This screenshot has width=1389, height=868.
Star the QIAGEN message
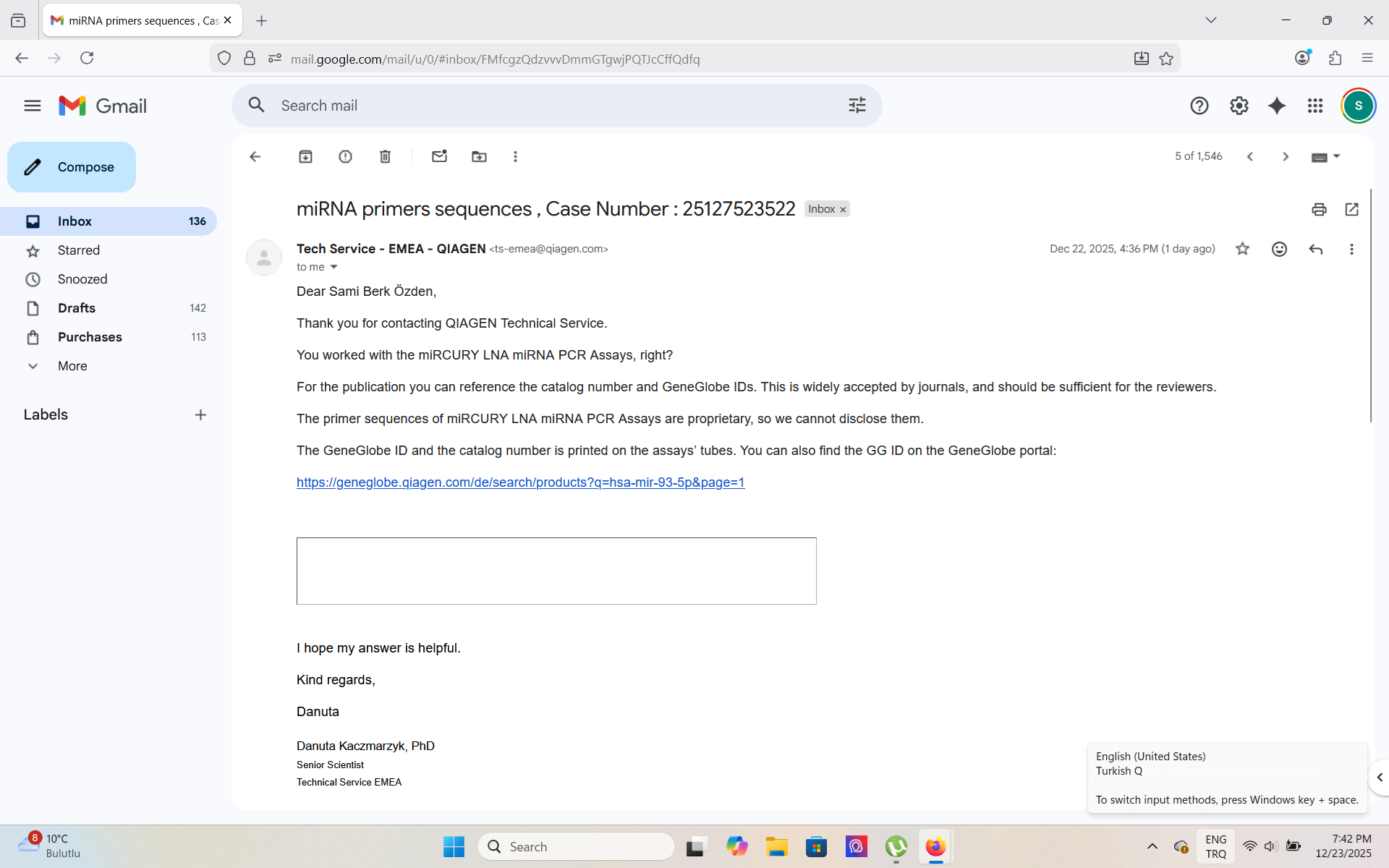[x=1242, y=249]
